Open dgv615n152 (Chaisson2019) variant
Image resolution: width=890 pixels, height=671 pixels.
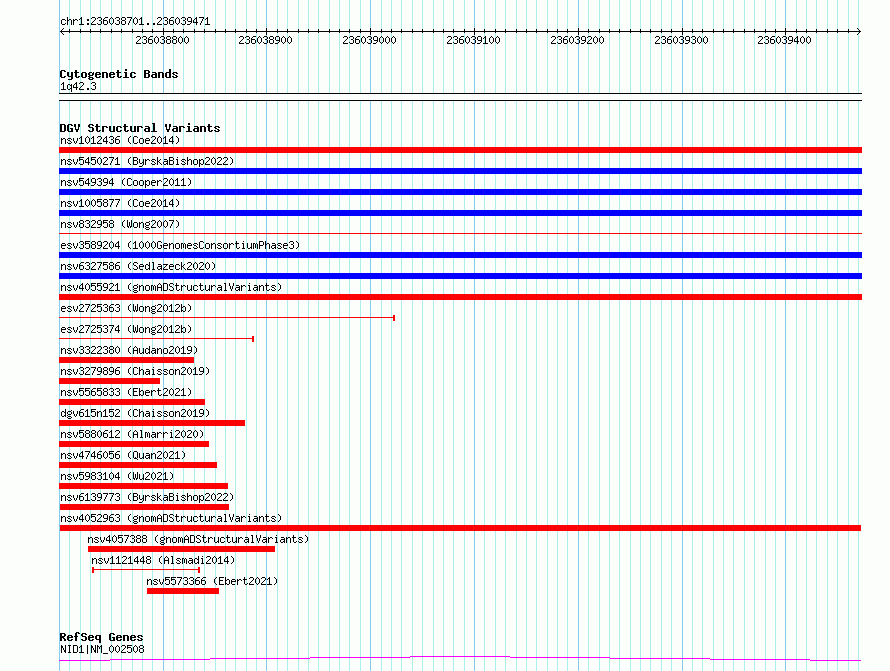135,413
